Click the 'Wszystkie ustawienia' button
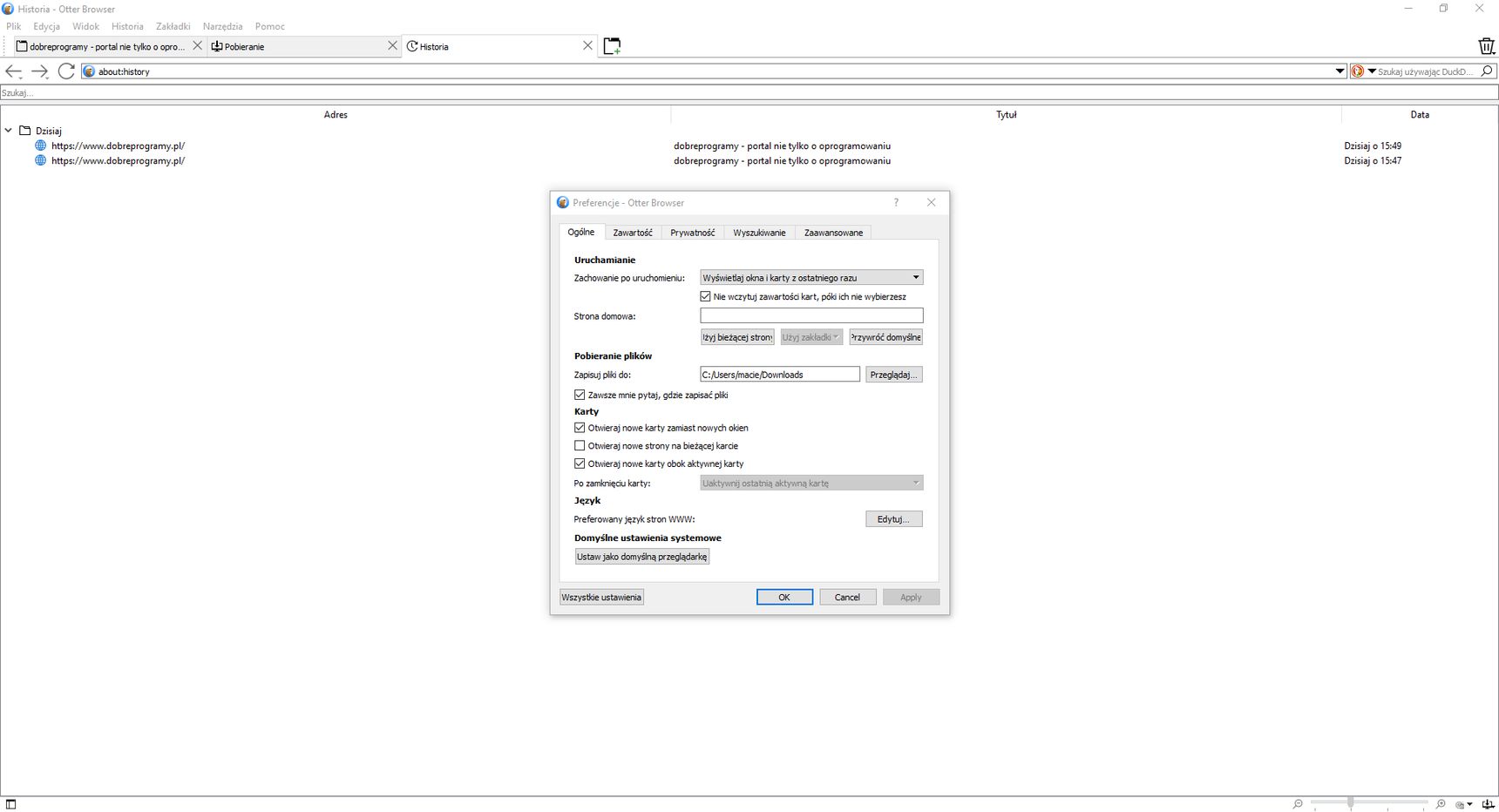The image size is (1499, 812). pos(601,597)
